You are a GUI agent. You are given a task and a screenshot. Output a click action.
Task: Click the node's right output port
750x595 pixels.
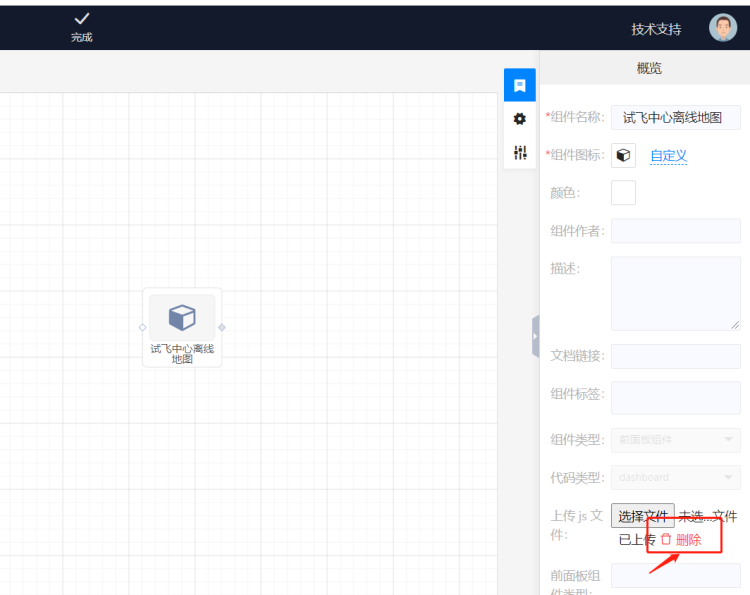222,327
